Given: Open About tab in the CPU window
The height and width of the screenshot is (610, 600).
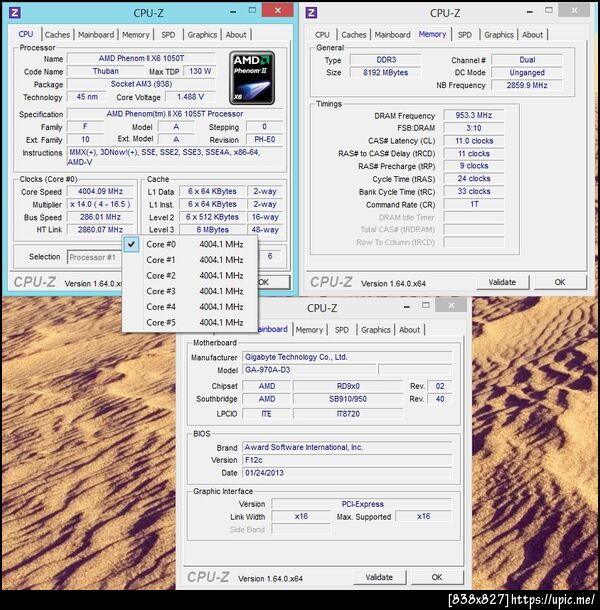Looking at the screenshot, I should [x=236, y=35].
